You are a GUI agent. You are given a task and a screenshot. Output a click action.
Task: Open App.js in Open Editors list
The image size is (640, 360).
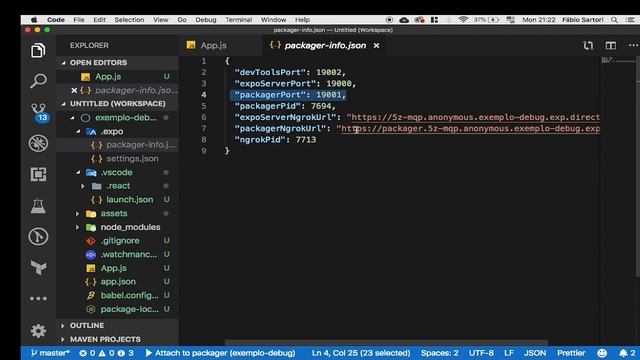click(117, 76)
